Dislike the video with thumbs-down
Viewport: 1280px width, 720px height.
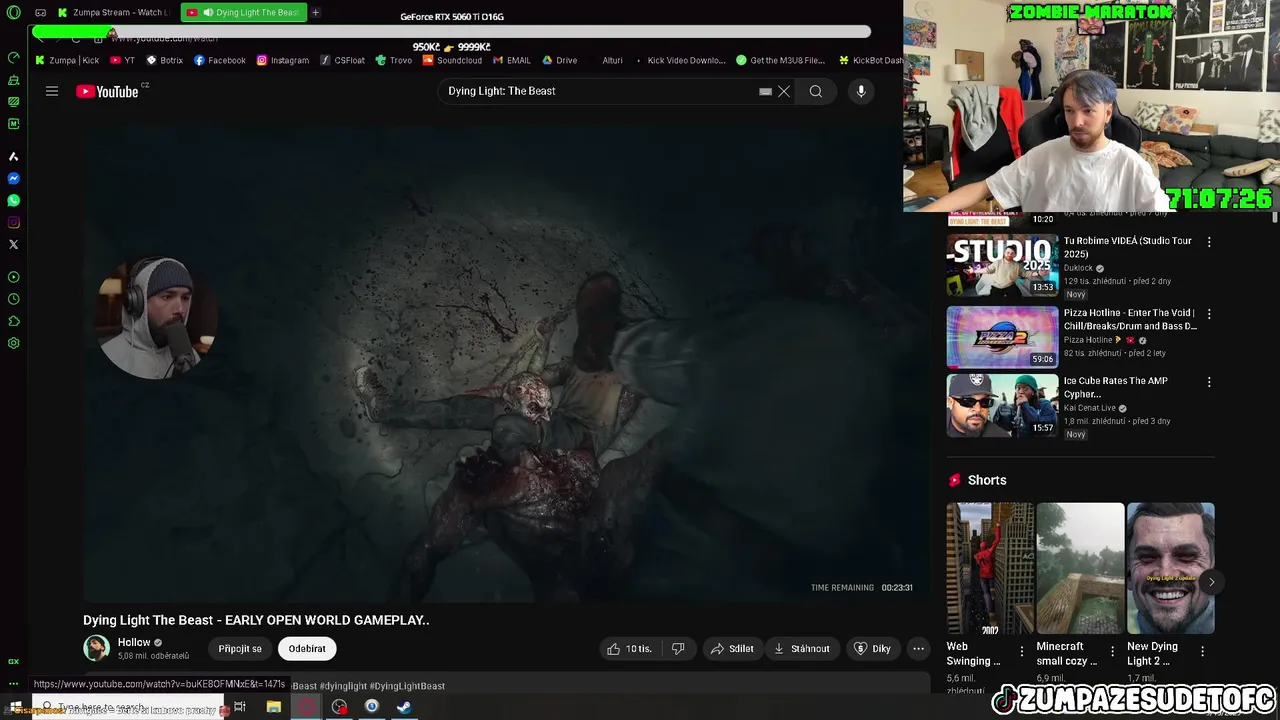[x=678, y=649]
